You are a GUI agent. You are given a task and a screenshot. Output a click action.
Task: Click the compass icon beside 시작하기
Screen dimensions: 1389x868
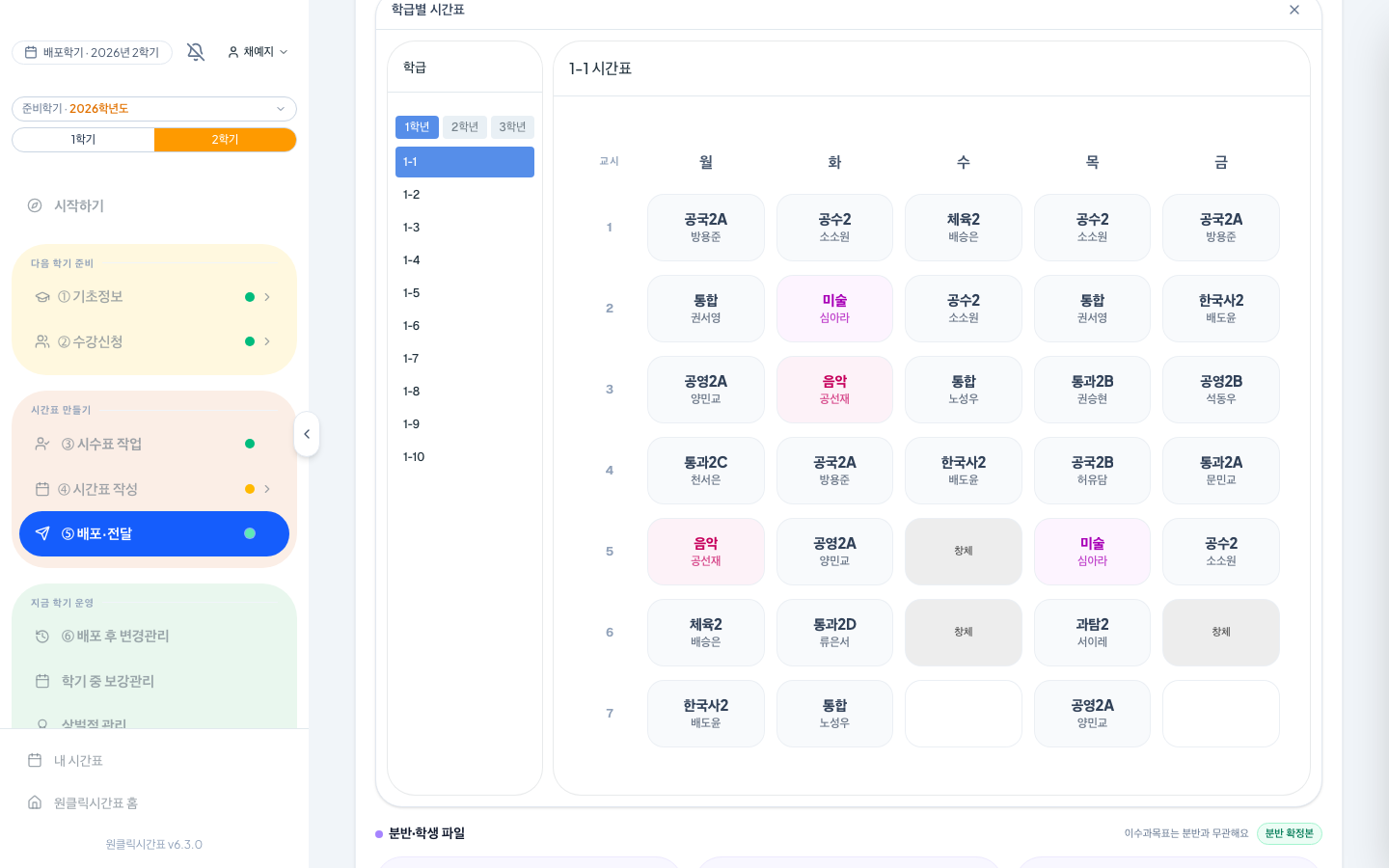click(35, 205)
